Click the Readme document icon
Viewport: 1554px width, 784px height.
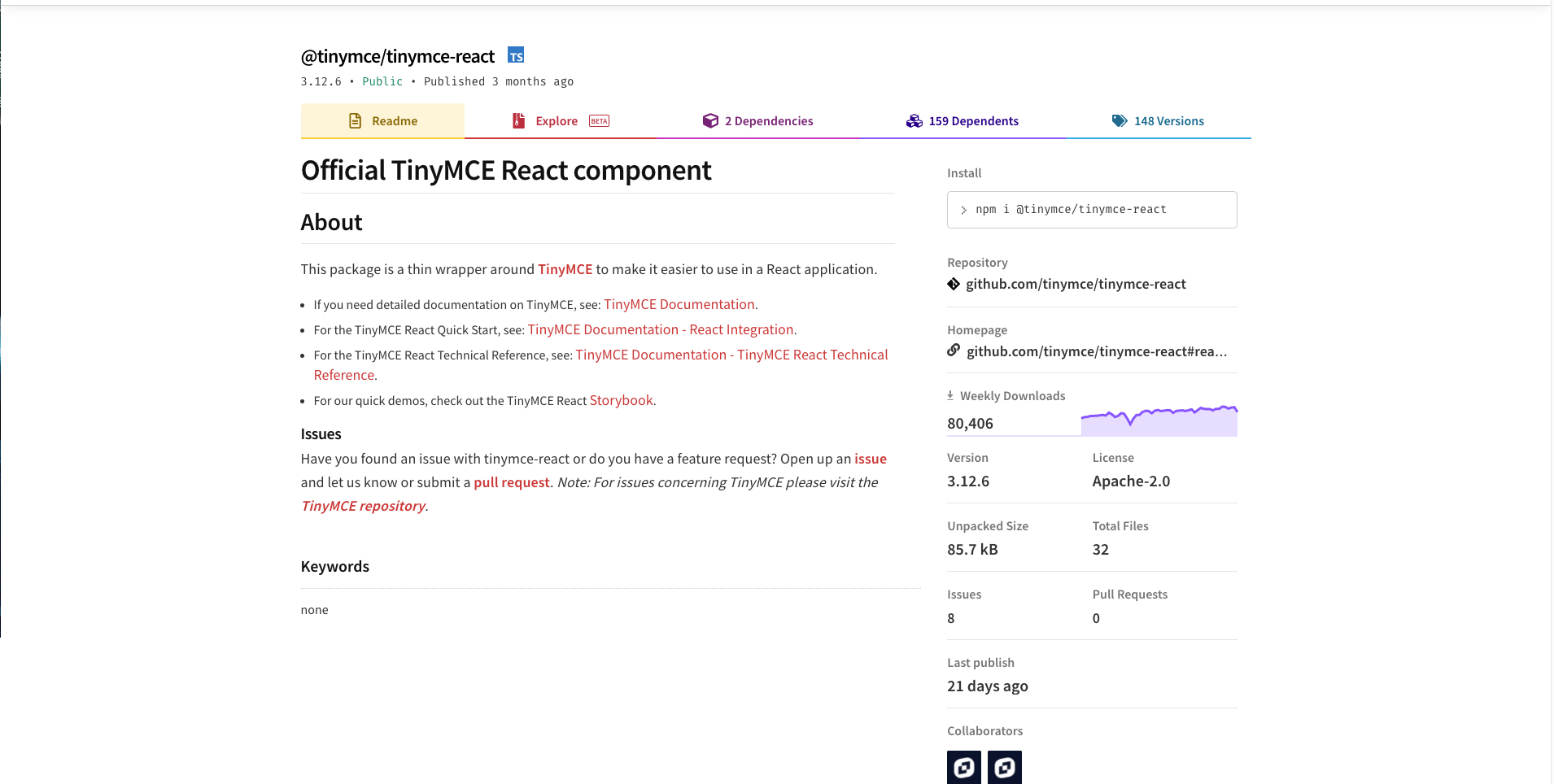click(355, 121)
